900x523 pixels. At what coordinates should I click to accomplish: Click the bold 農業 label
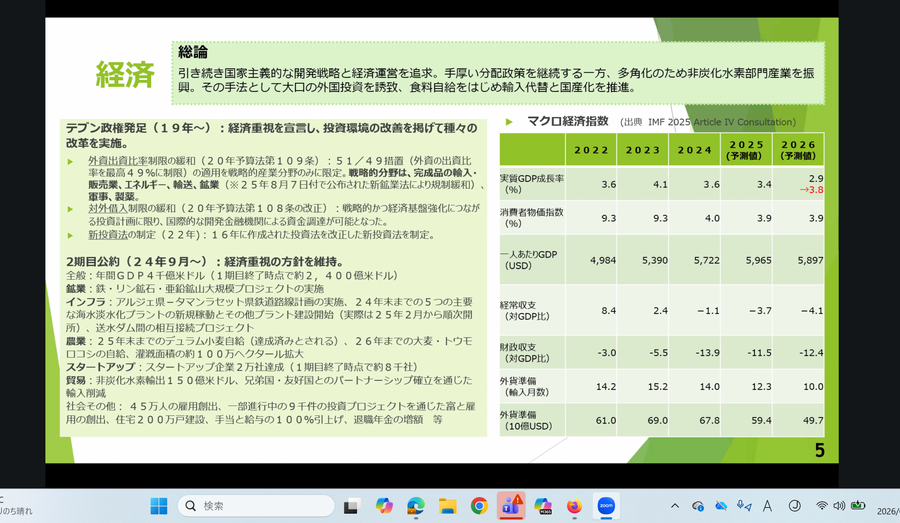[x=76, y=341]
